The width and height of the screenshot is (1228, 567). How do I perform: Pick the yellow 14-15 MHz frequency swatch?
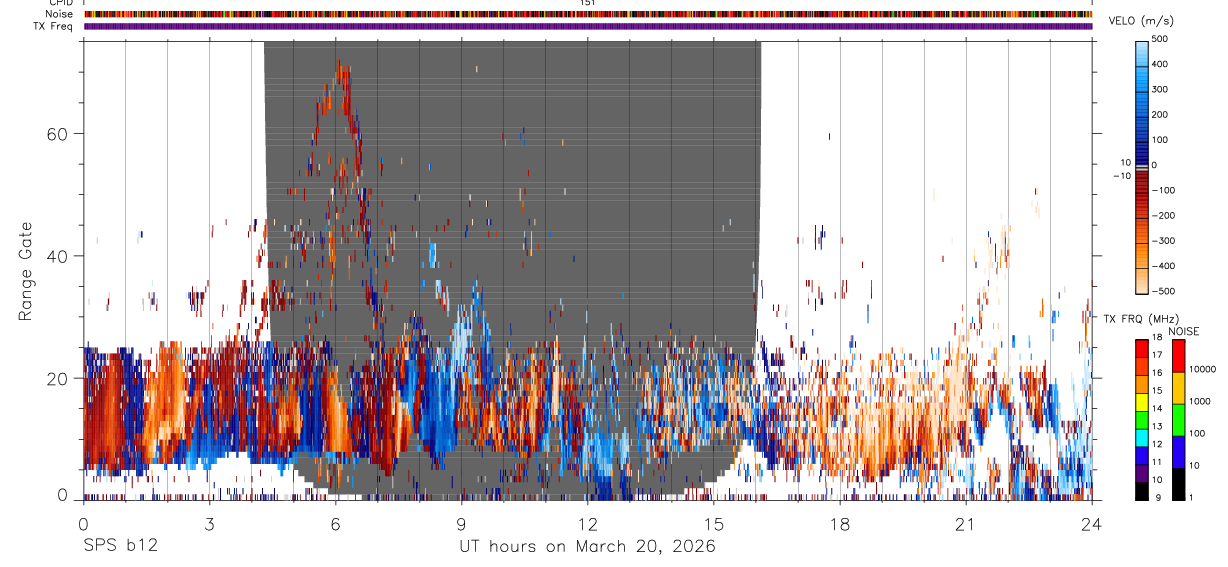pos(1142,401)
